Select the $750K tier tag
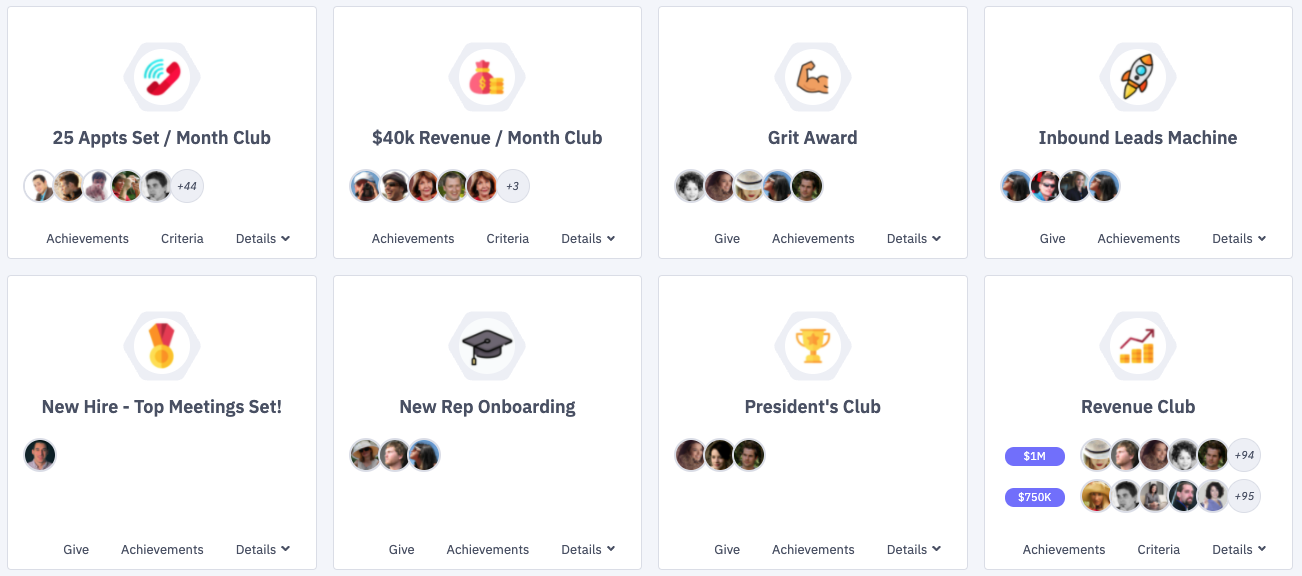 pos(1034,497)
